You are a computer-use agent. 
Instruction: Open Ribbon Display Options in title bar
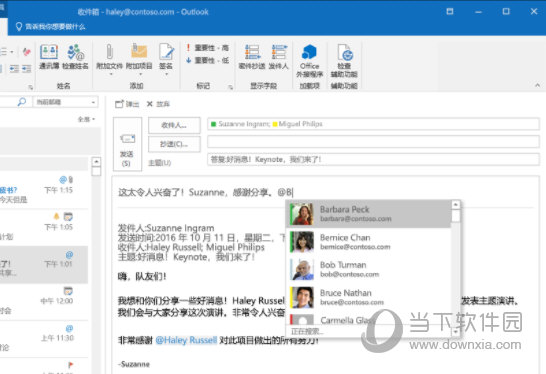tap(450, 11)
